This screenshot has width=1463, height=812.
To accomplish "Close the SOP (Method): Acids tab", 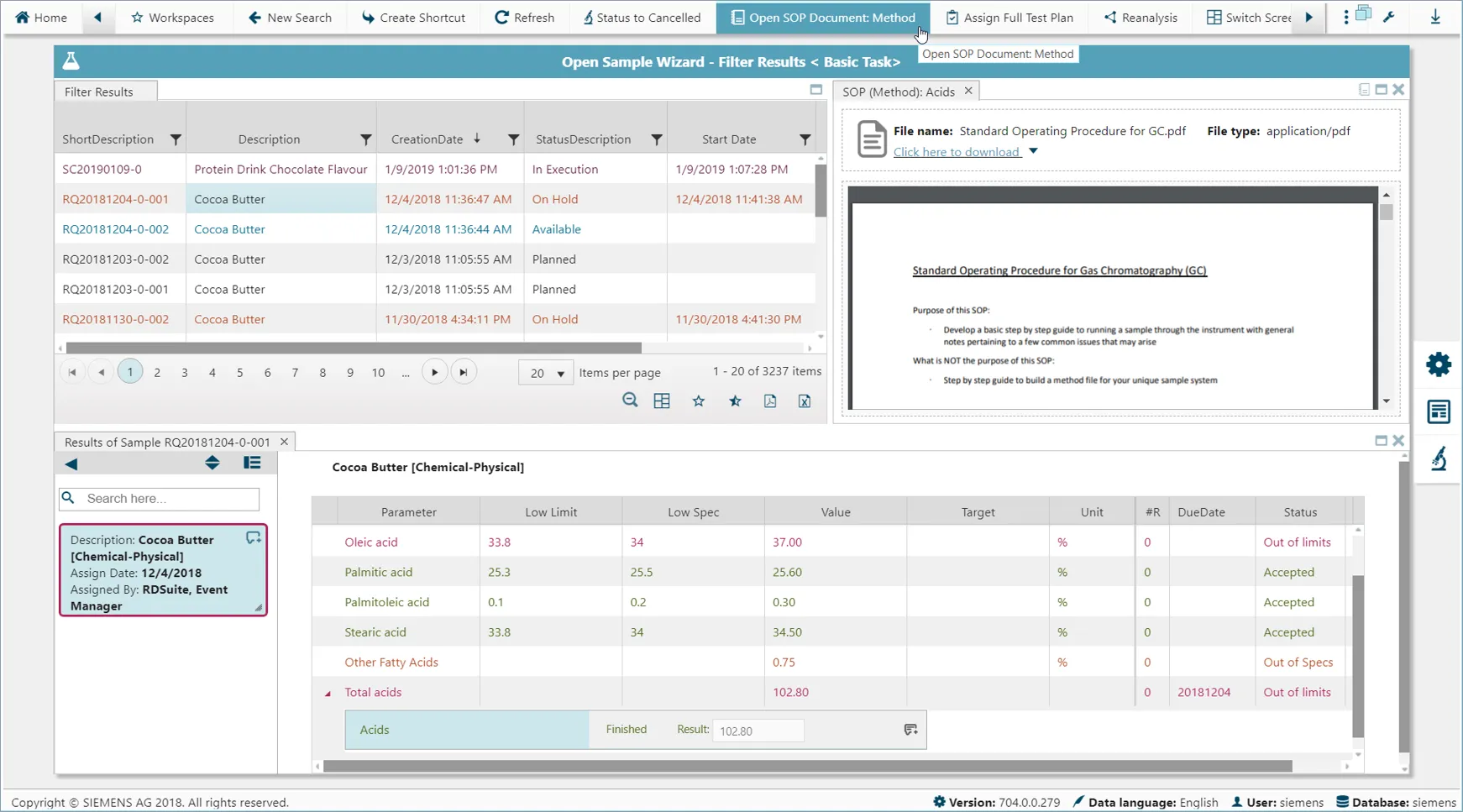I will pos(967,91).
